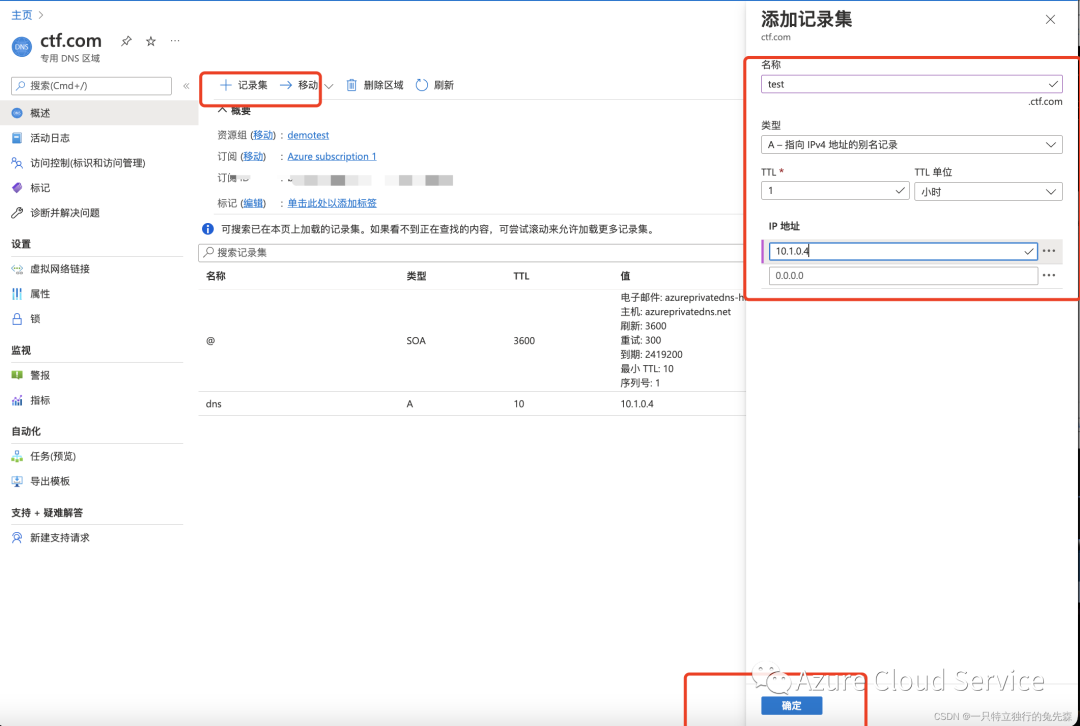Click the subscription move link

(x=253, y=156)
